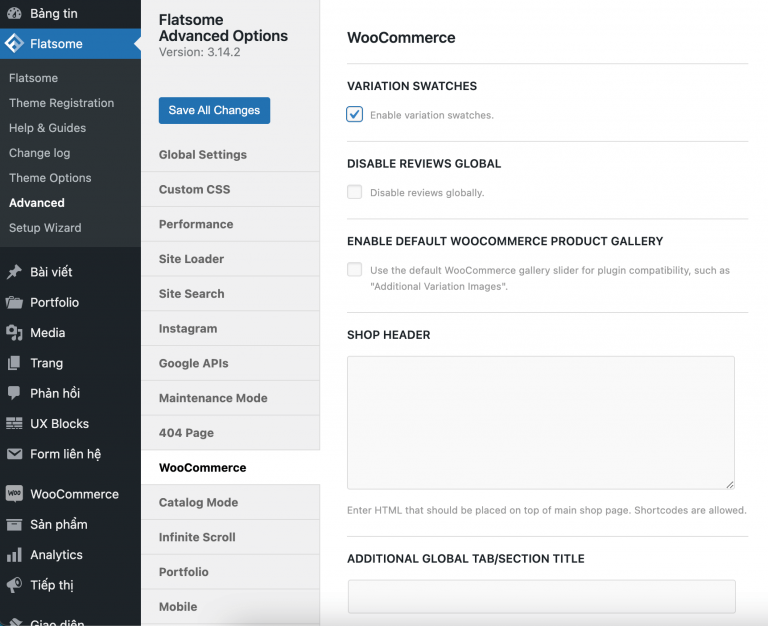
Task: Open Portfolio options tab
Action: click(x=230, y=572)
